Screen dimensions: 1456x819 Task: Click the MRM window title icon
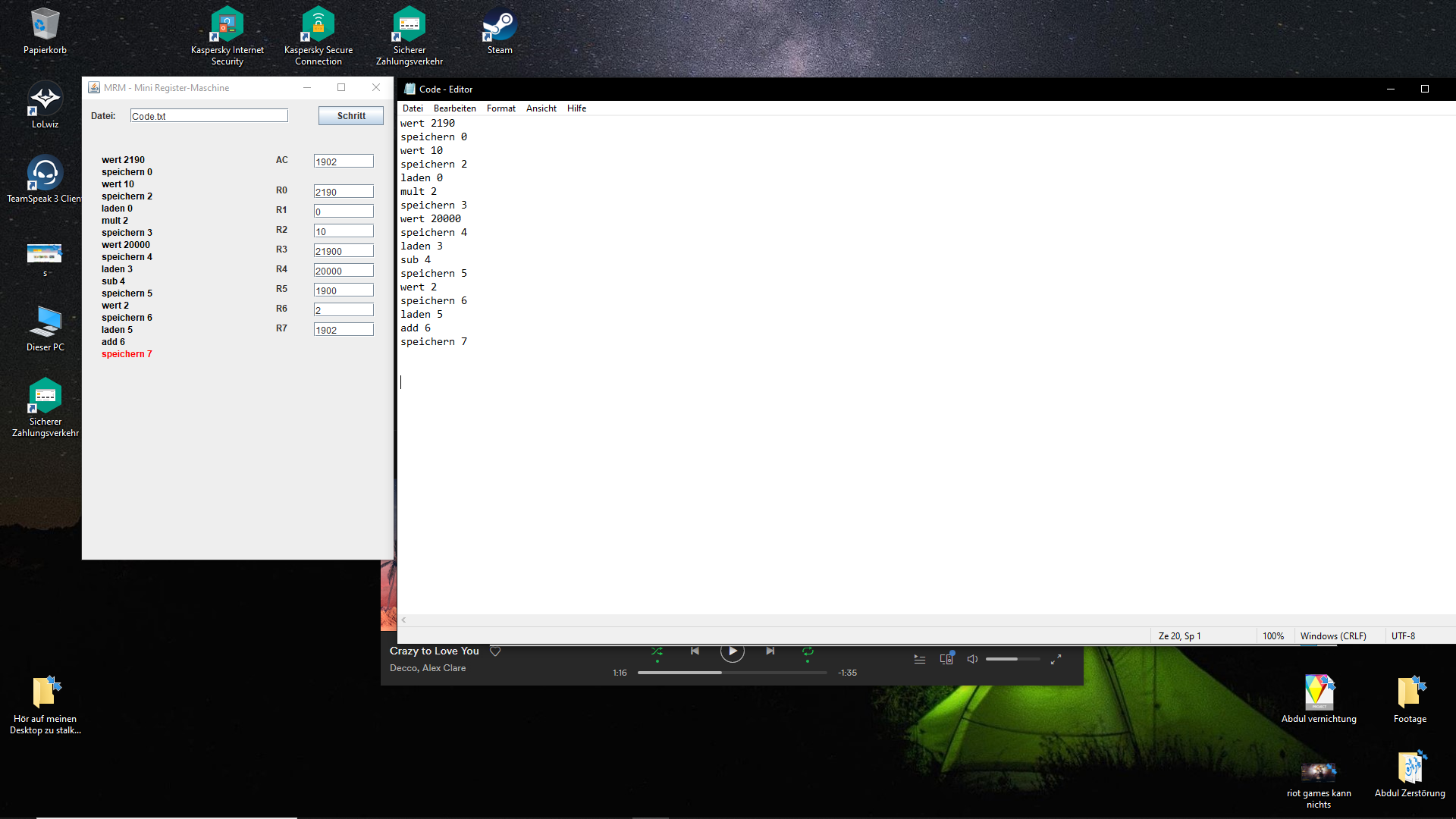pos(94,88)
